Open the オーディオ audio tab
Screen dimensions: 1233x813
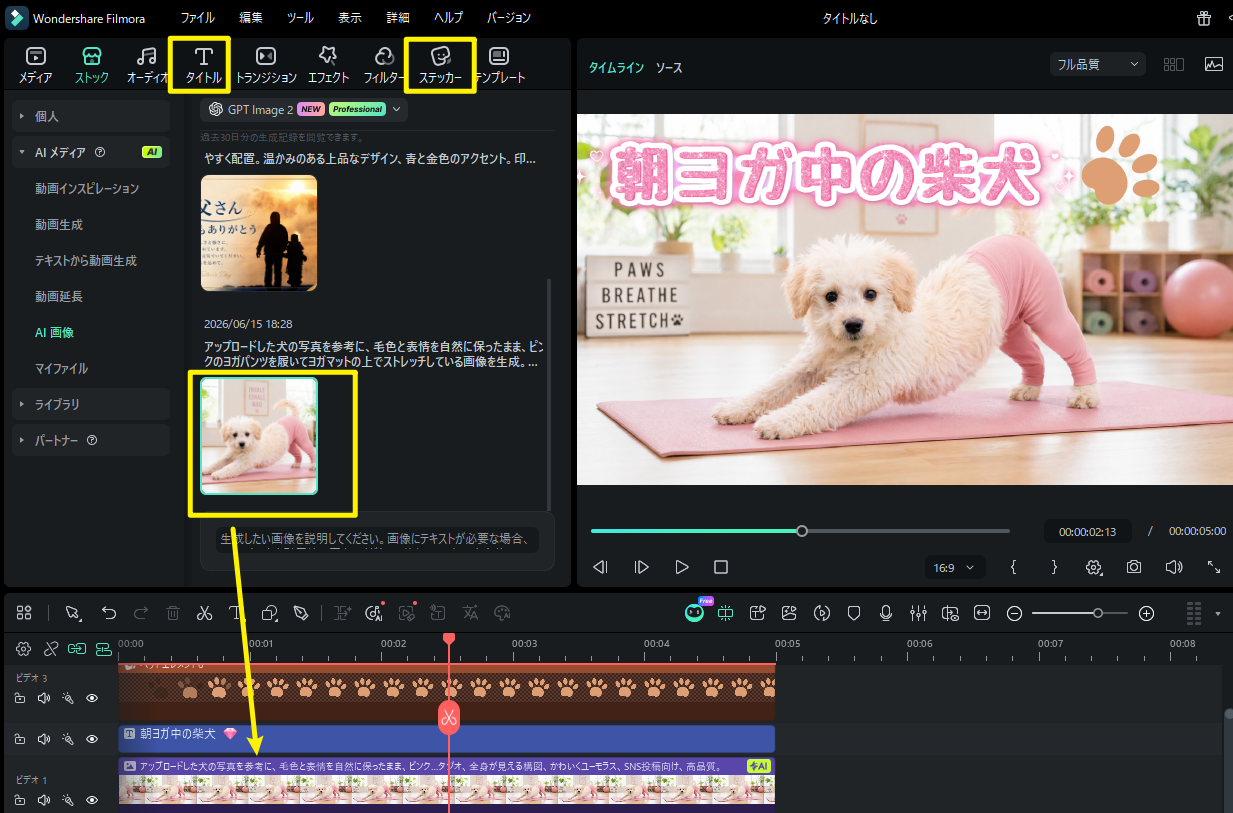click(x=147, y=64)
